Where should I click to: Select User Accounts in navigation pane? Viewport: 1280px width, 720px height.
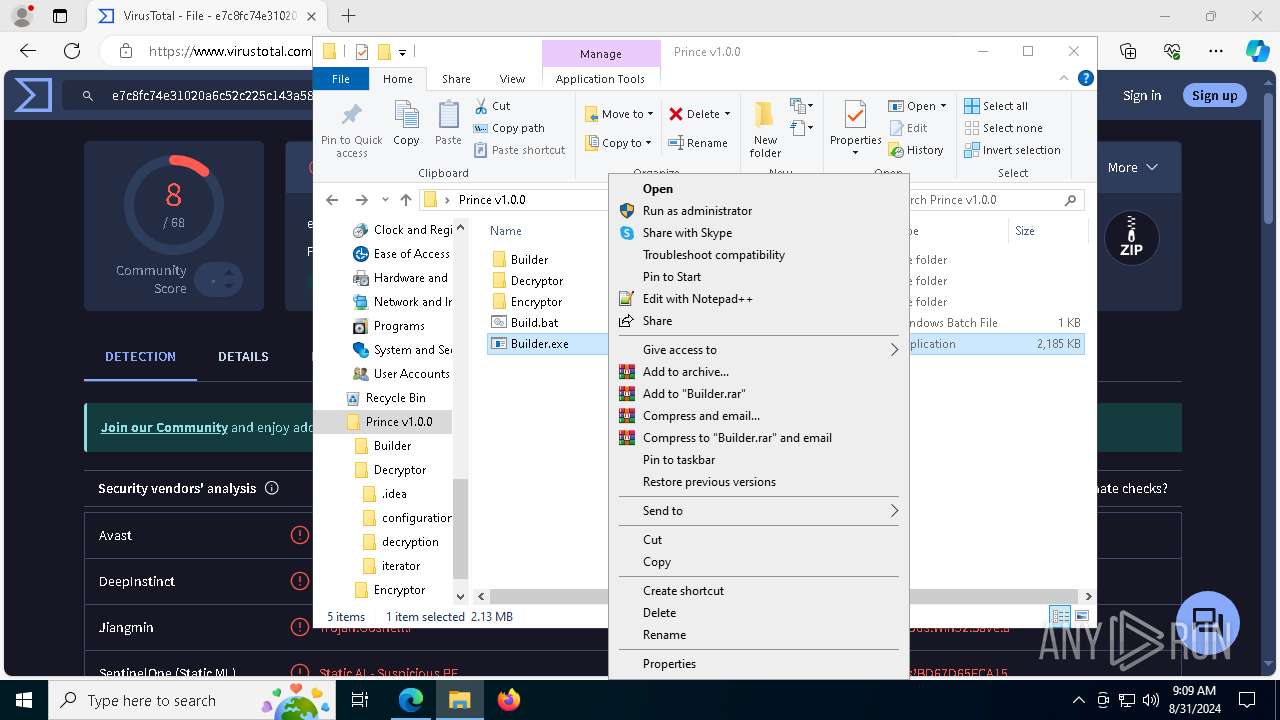click(411, 374)
